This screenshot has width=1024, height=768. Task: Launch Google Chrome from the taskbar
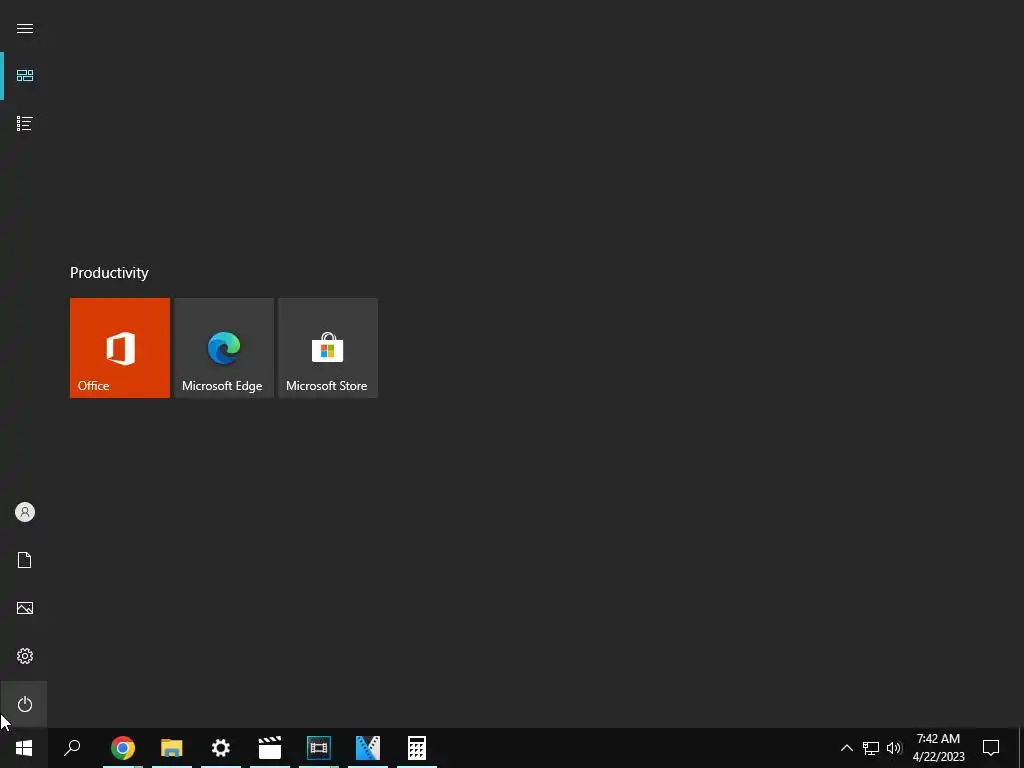pos(123,748)
